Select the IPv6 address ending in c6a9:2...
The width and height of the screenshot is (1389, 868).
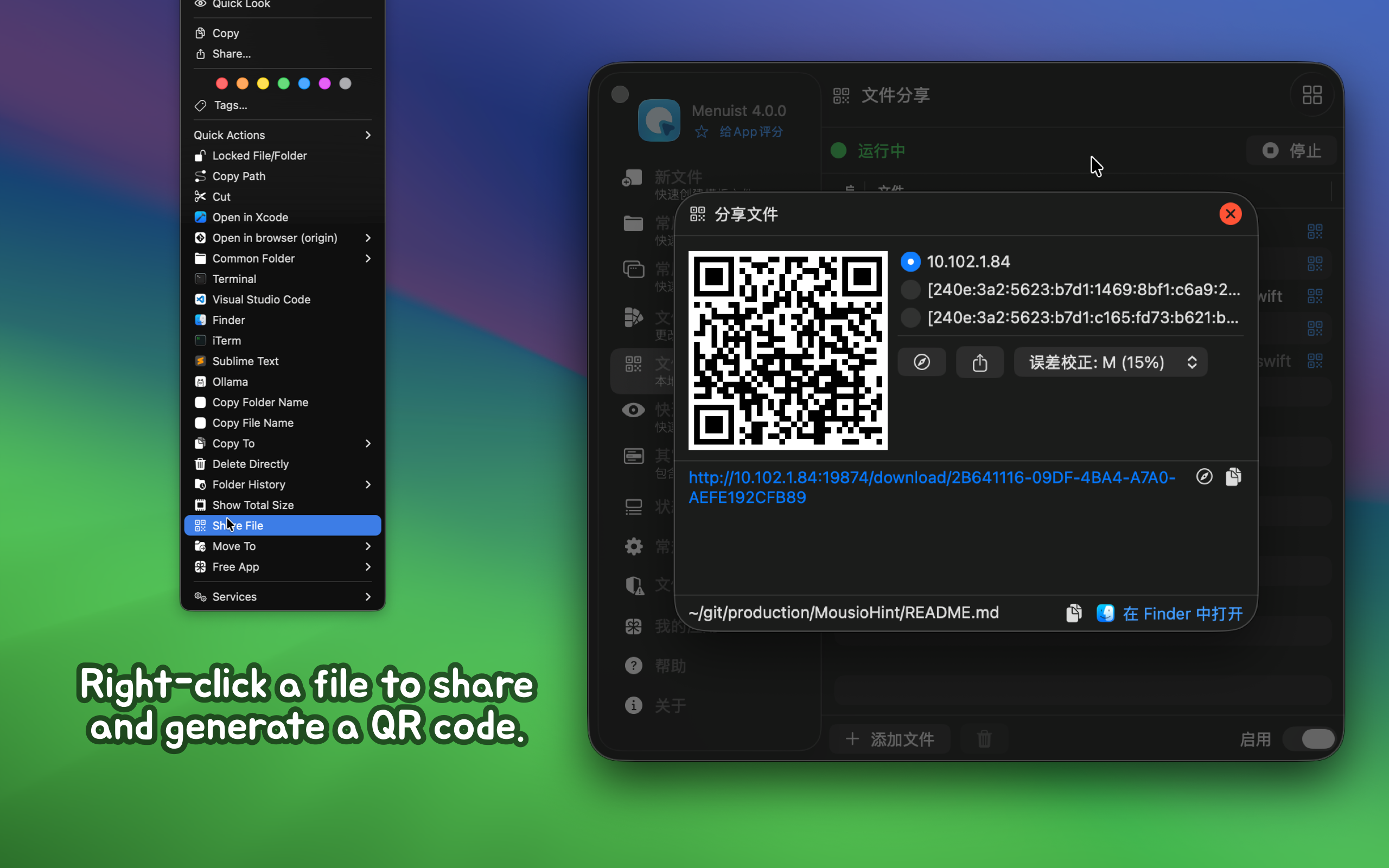[910, 290]
